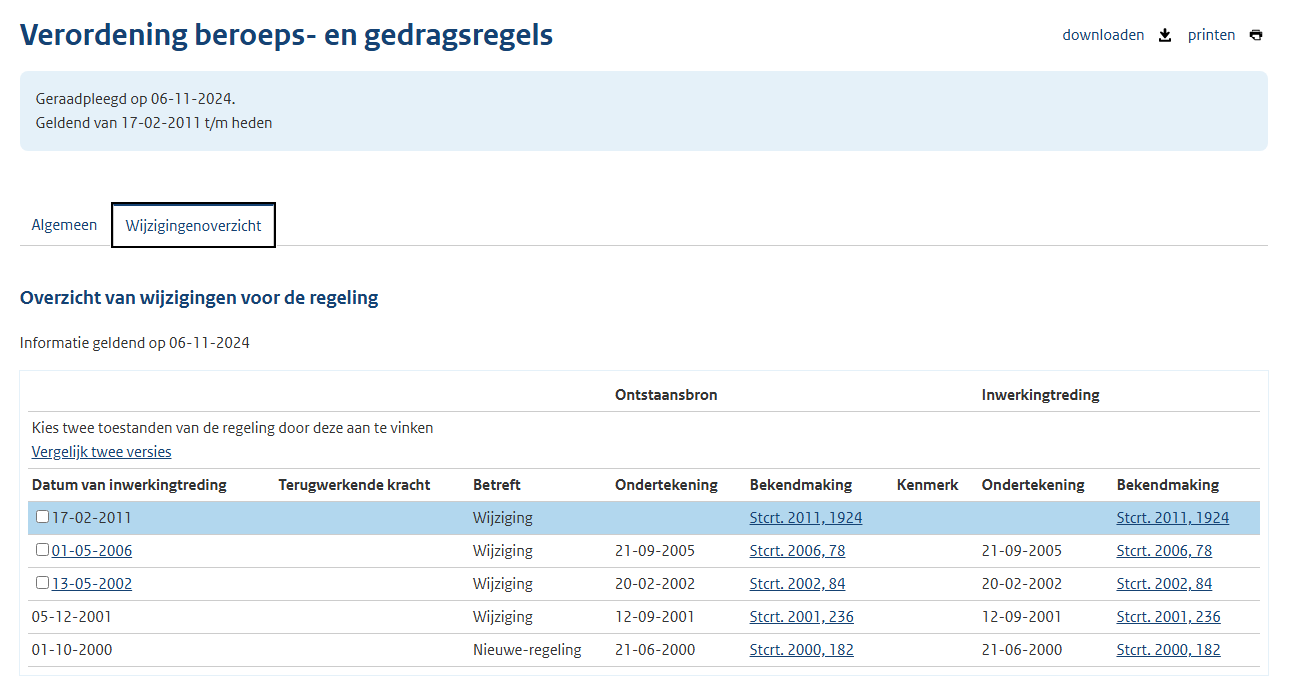Screen dimensions: 1300x690
Task: Open the 13-05-2002 date link
Action: [92, 584]
